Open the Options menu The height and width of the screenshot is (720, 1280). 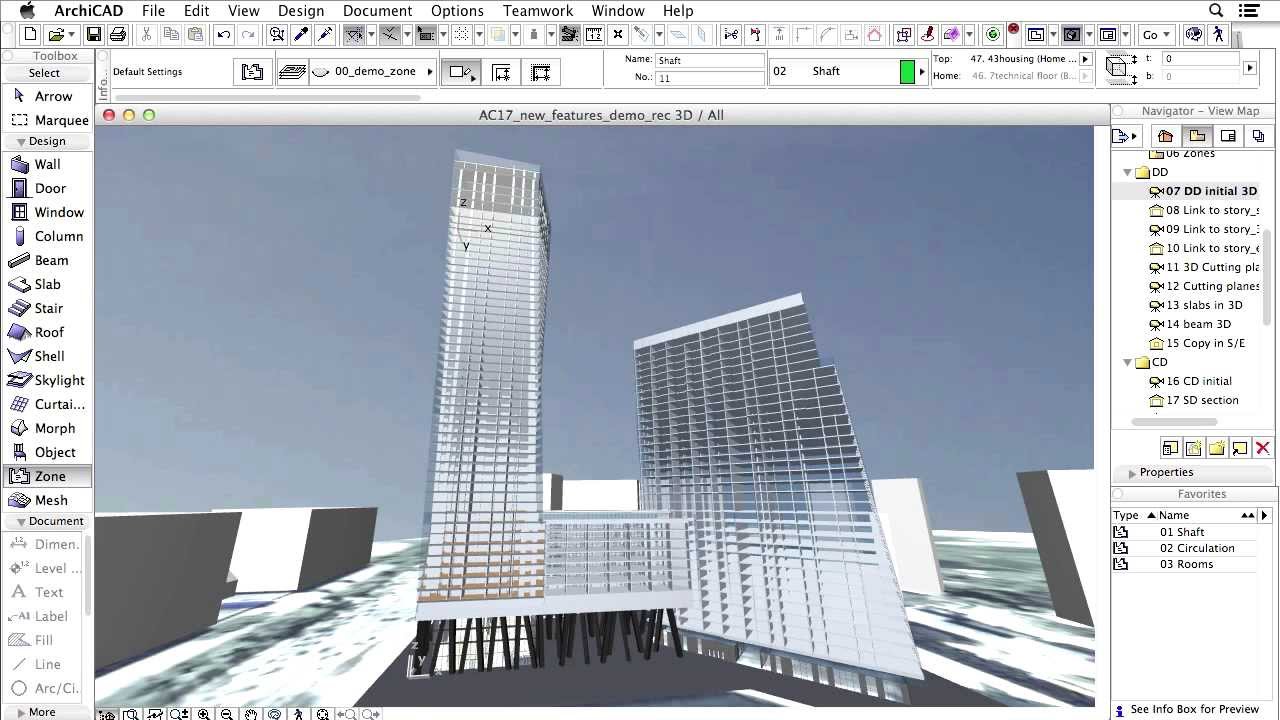click(x=457, y=11)
